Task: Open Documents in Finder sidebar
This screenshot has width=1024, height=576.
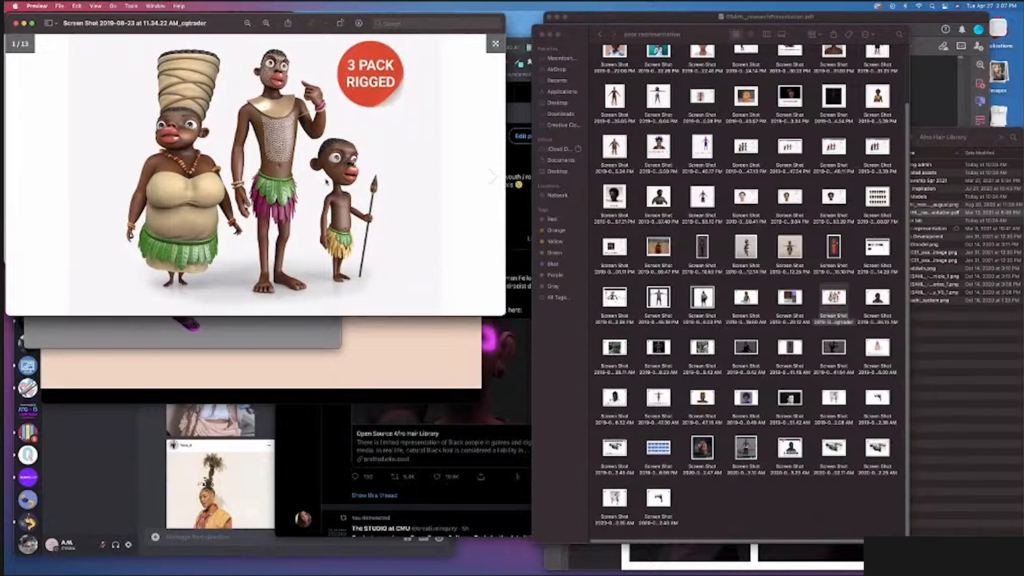Action: pyautogui.click(x=560, y=160)
